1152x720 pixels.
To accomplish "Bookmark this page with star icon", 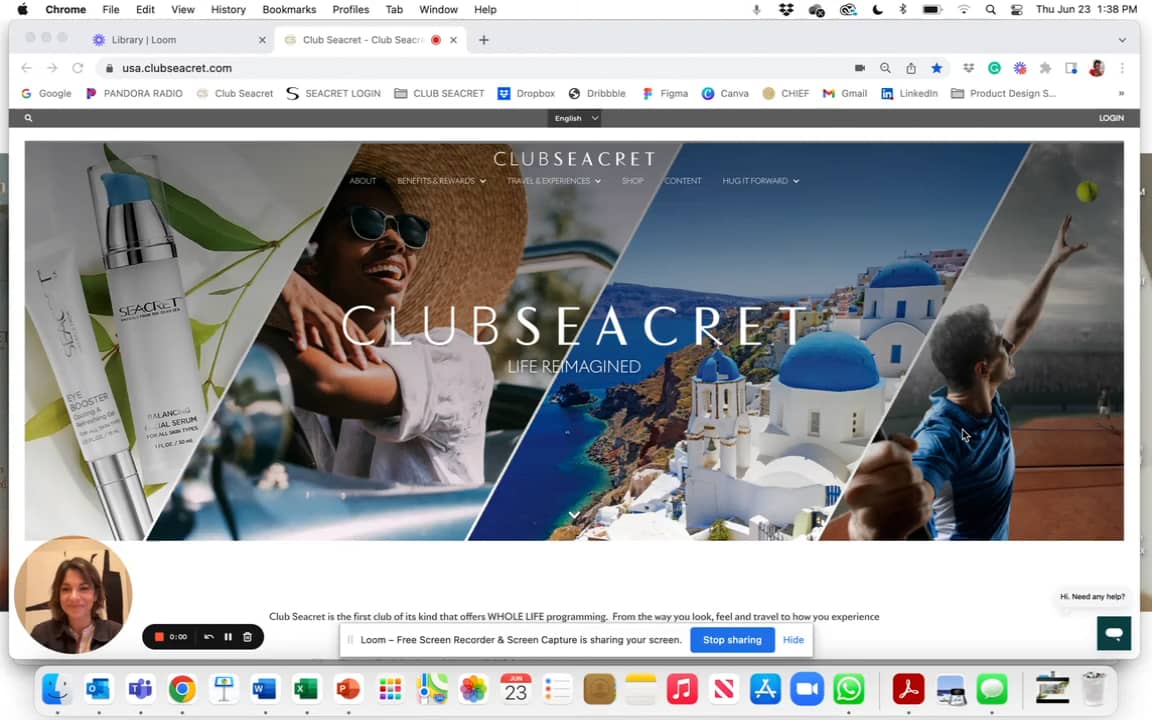I will [x=936, y=68].
